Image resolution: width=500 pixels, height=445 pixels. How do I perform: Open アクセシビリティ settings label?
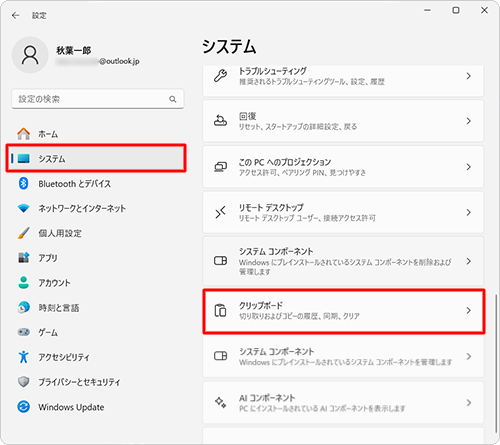click(64, 357)
